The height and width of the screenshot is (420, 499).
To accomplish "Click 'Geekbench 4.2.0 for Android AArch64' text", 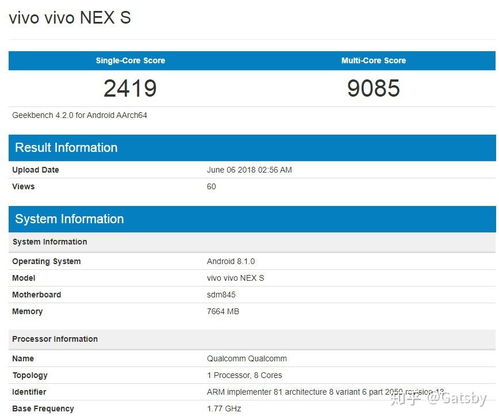I will [79, 115].
